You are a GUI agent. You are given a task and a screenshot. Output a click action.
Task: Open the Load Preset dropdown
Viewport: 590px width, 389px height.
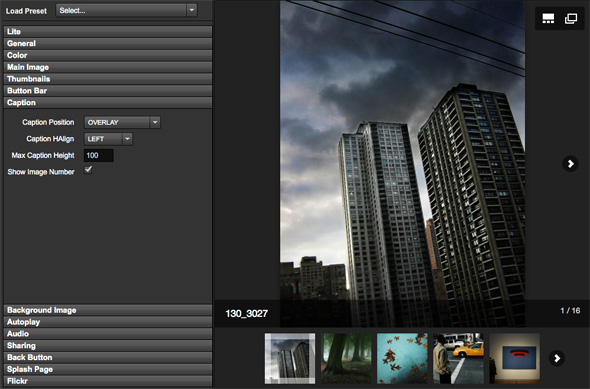[126, 10]
